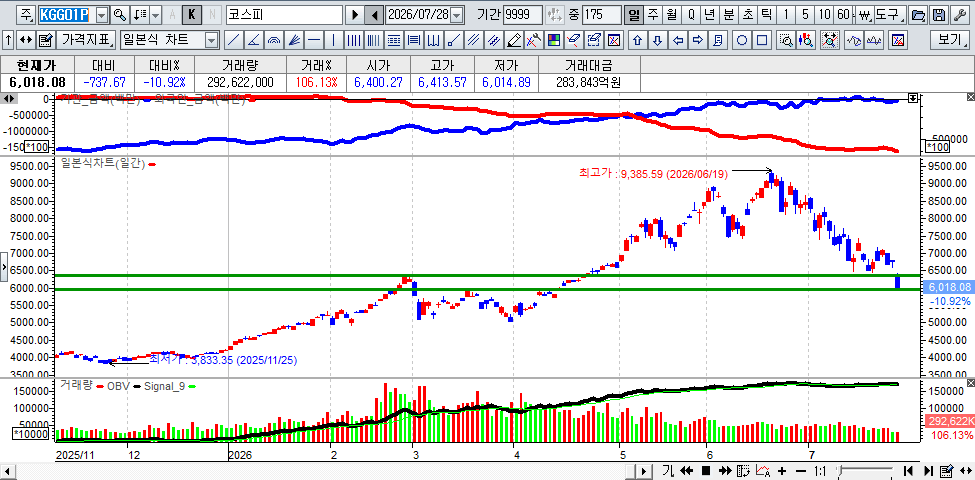Click the notepad edit icon beside 가격지표

coord(45,41)
